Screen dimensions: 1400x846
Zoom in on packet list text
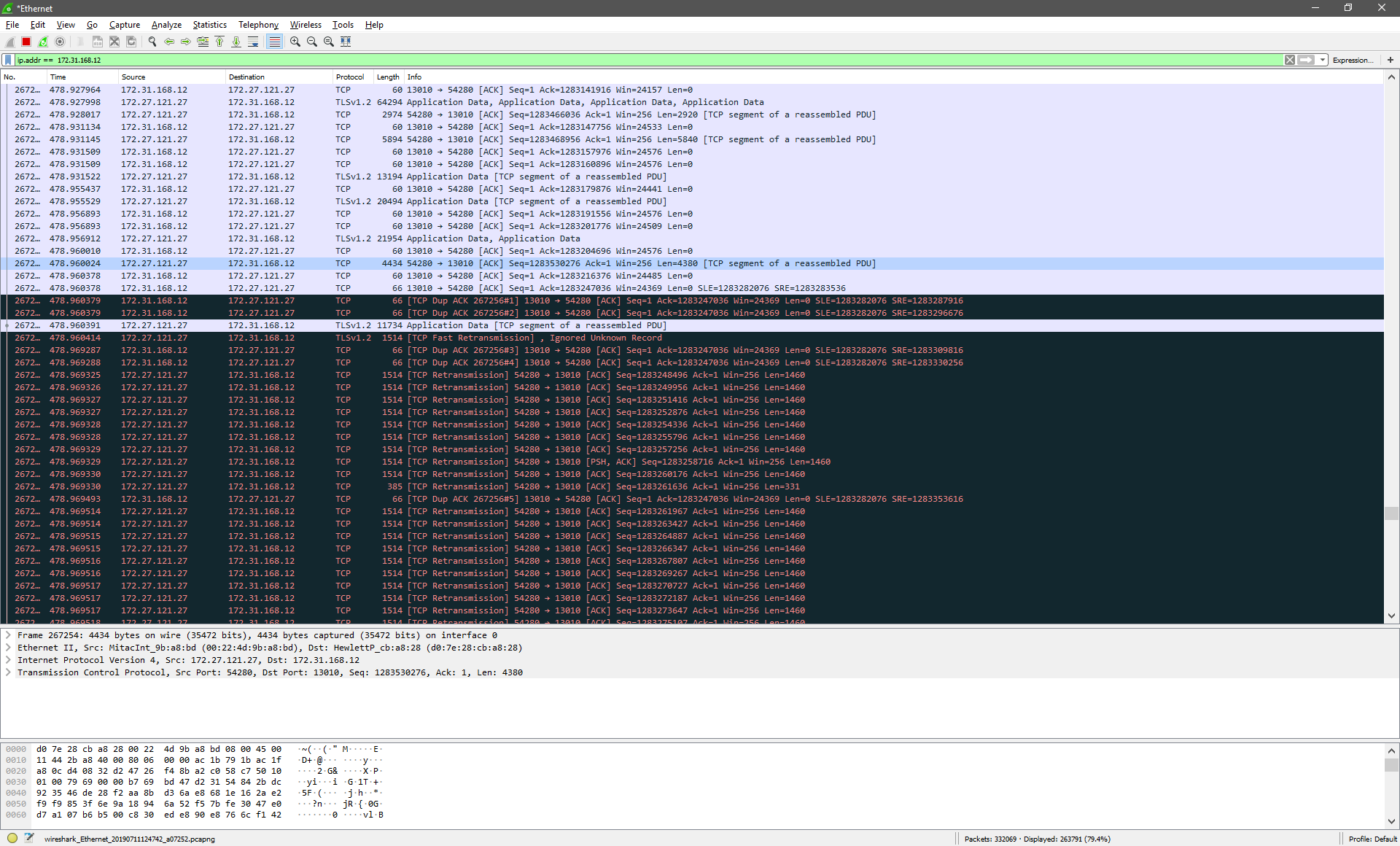pos(295,42)
